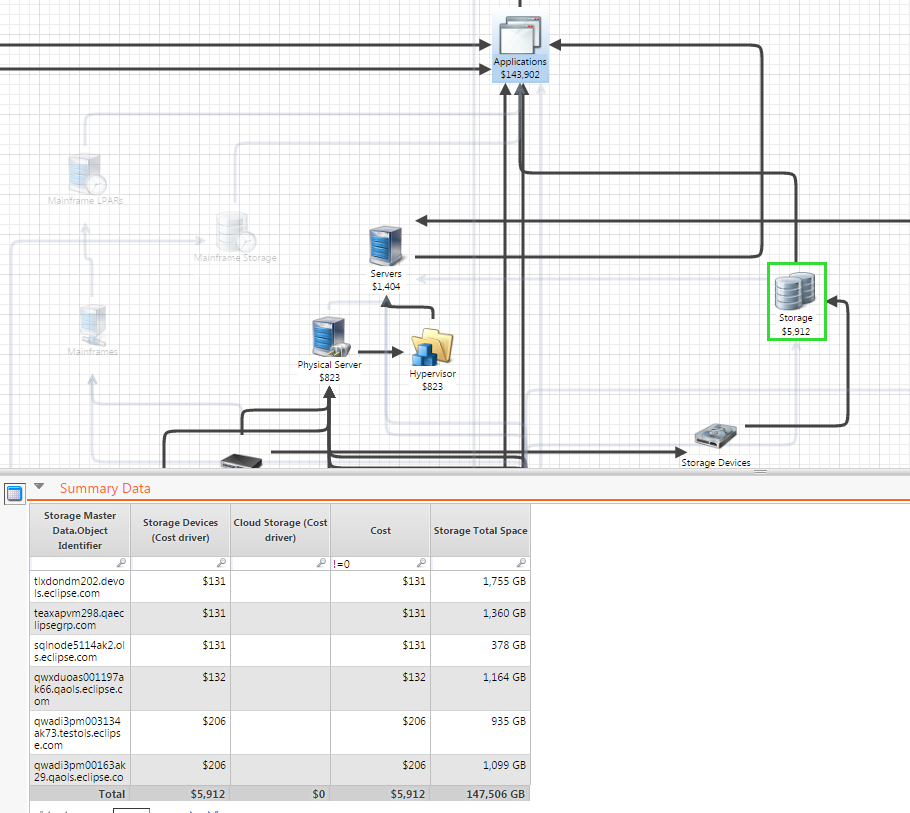The image size is (910, 813).
Task: Select the faded Mainframe Storage node
Action: tap(235, 237)
